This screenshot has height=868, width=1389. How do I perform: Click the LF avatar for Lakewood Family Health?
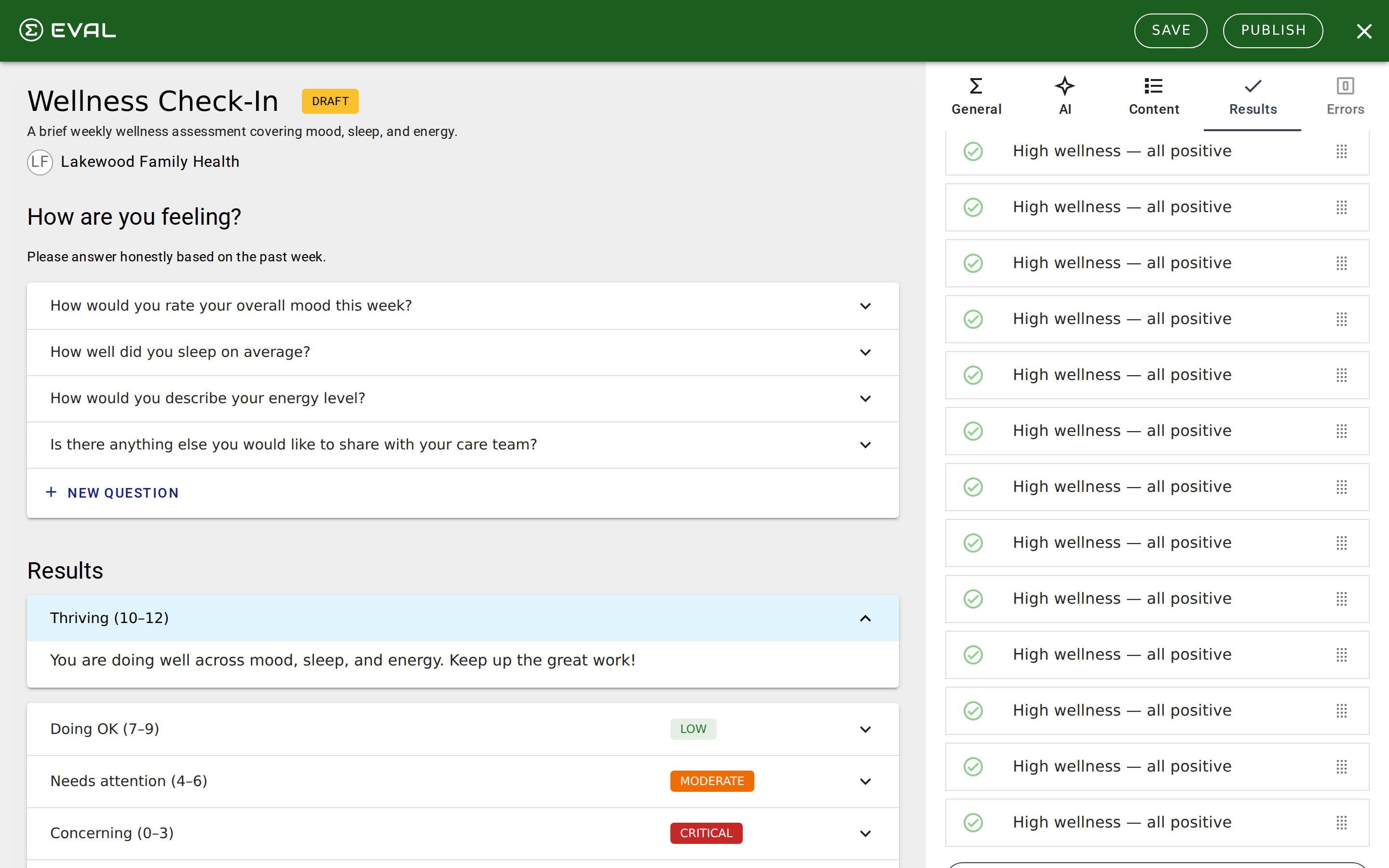click(x=40, y=162)
